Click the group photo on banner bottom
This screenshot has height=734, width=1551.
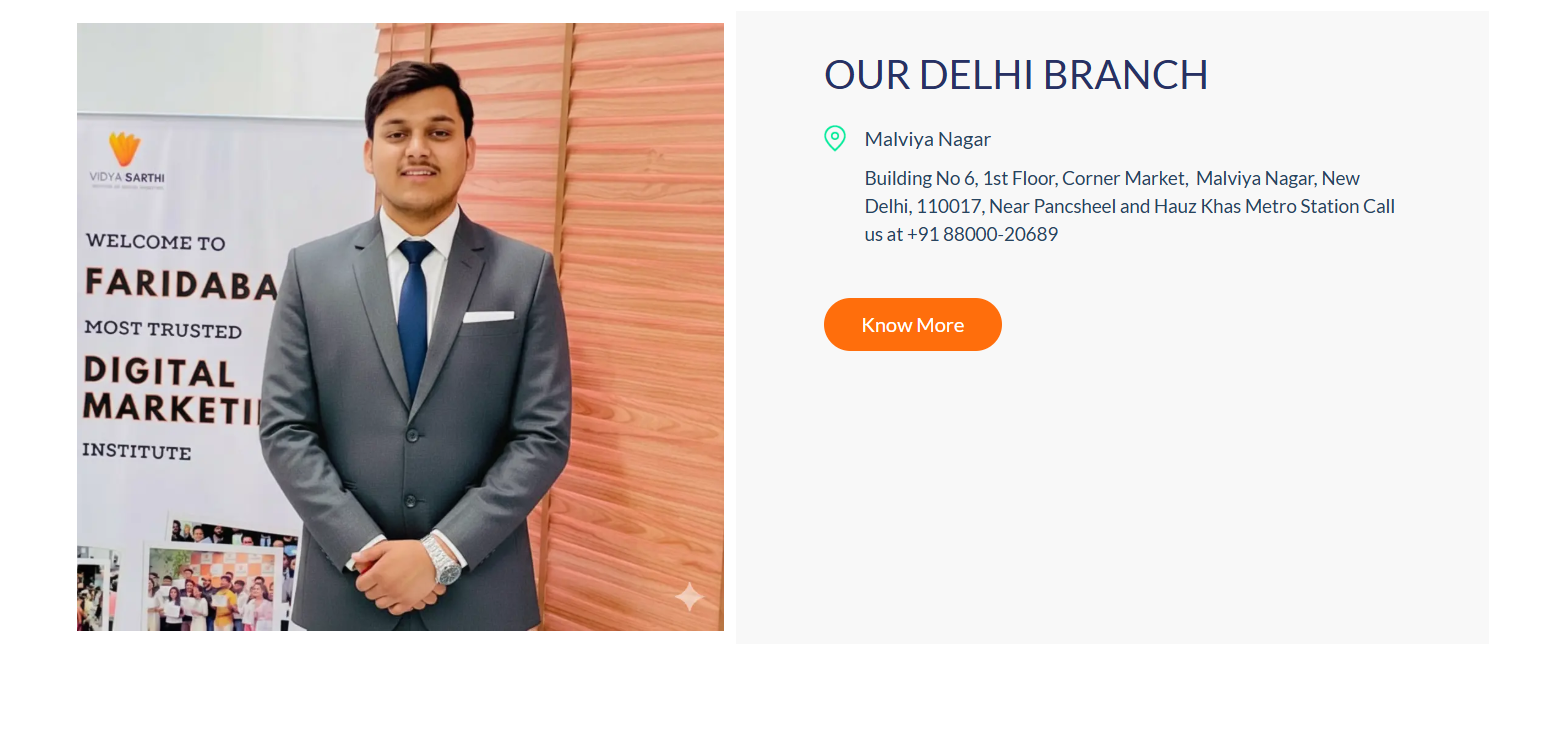(x=212, y=588)
